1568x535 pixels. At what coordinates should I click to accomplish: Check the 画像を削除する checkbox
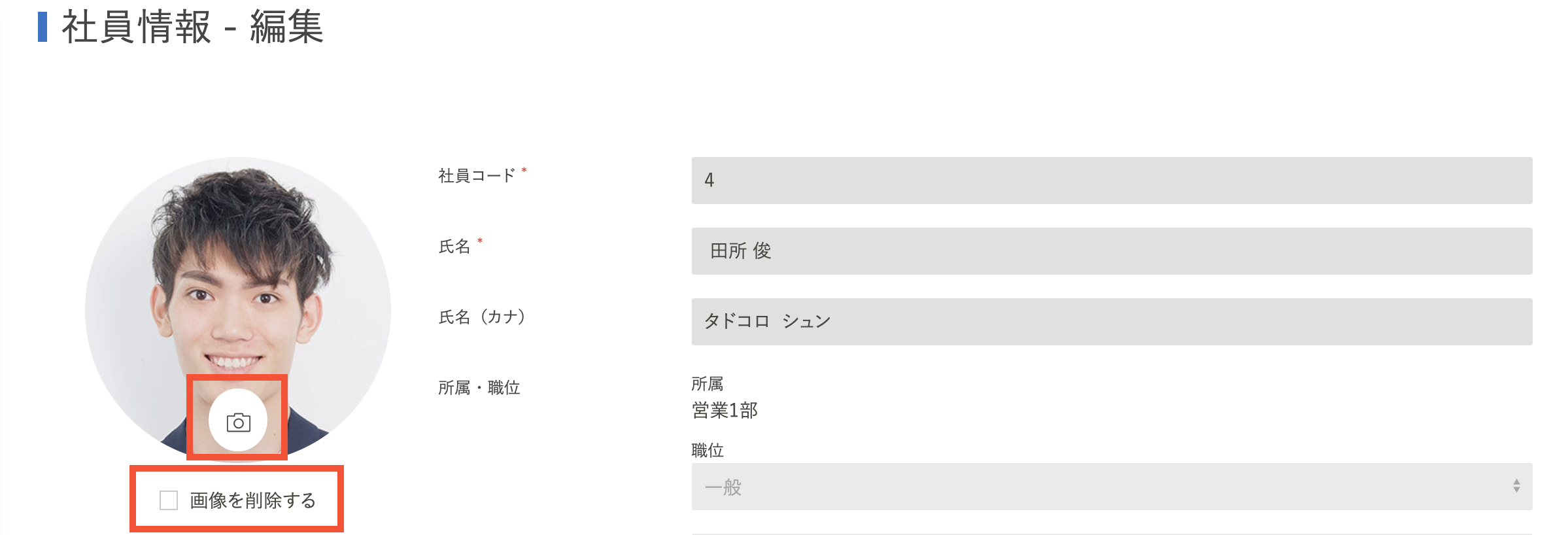169,500
